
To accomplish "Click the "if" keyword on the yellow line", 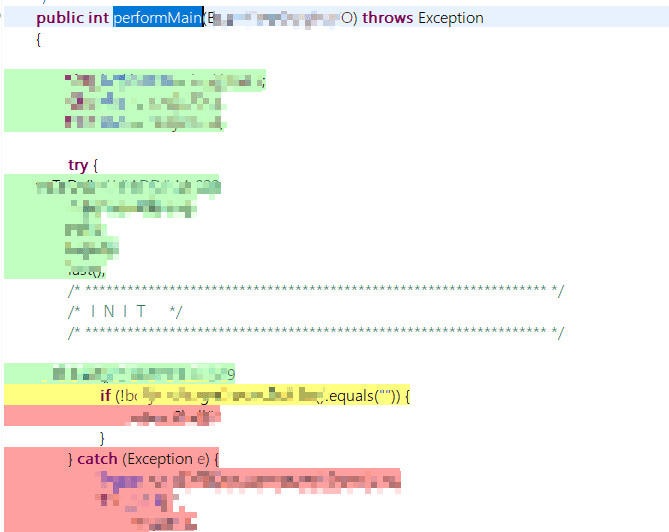I will (x=105, y=396).
